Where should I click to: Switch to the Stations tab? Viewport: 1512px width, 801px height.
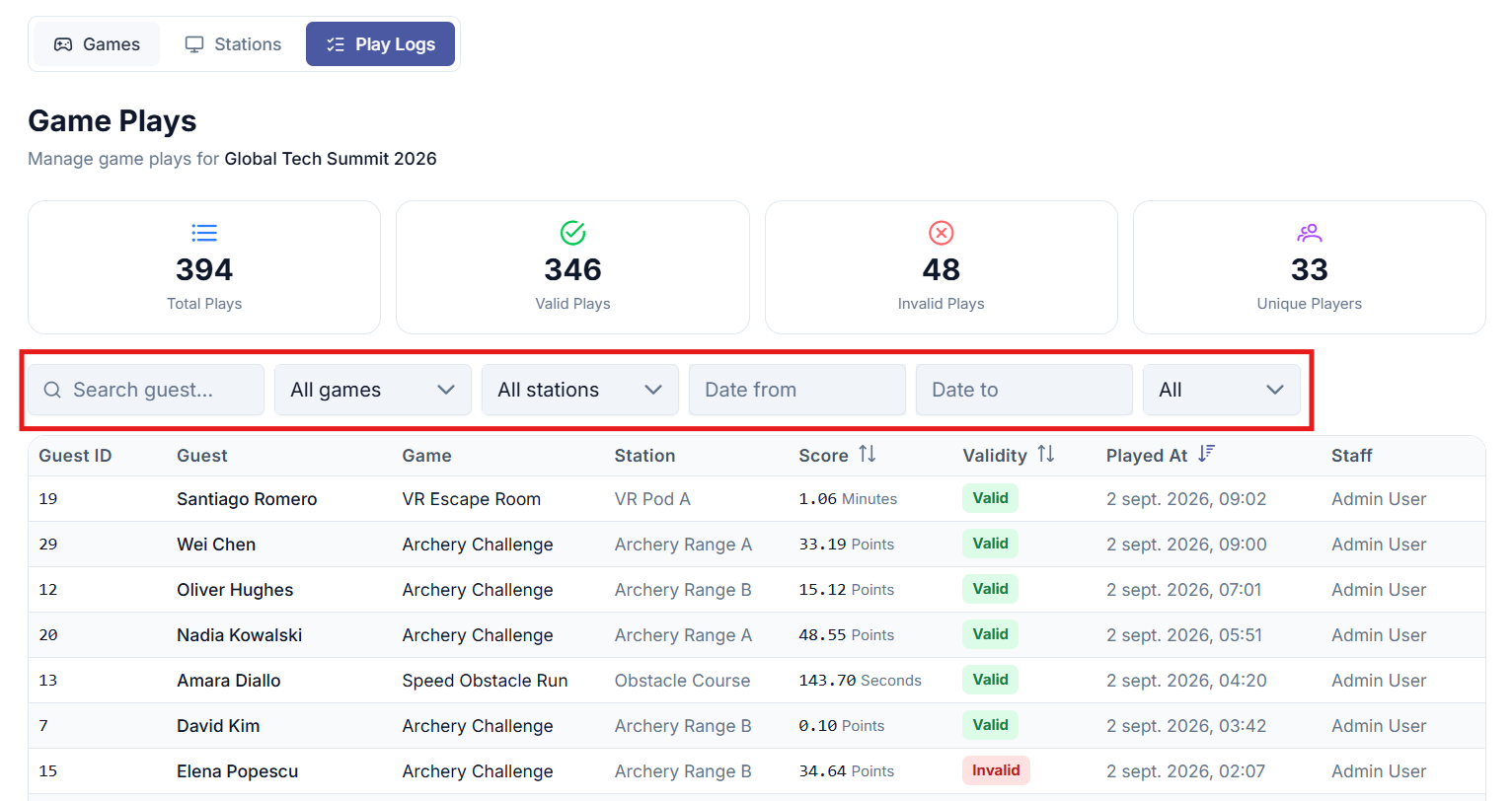coord(233,44)
